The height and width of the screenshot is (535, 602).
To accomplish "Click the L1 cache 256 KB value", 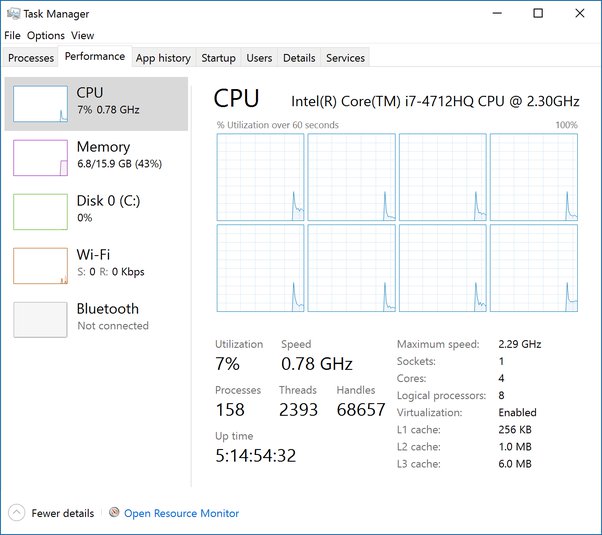I will (x=515, y=429).
